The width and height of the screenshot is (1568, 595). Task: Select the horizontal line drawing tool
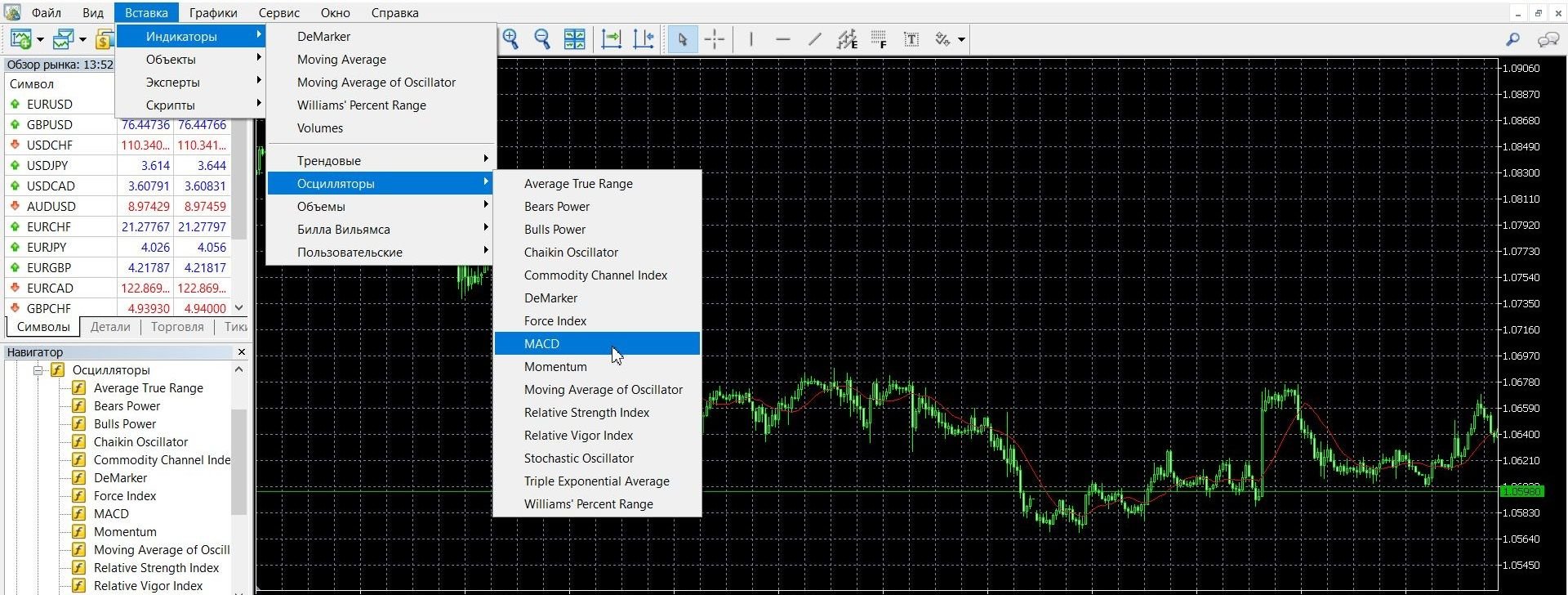782,39
